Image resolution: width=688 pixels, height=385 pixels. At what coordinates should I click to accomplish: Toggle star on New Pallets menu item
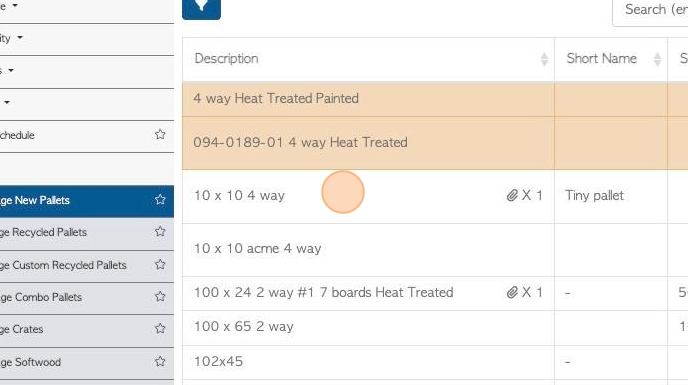tap(160, 200)
